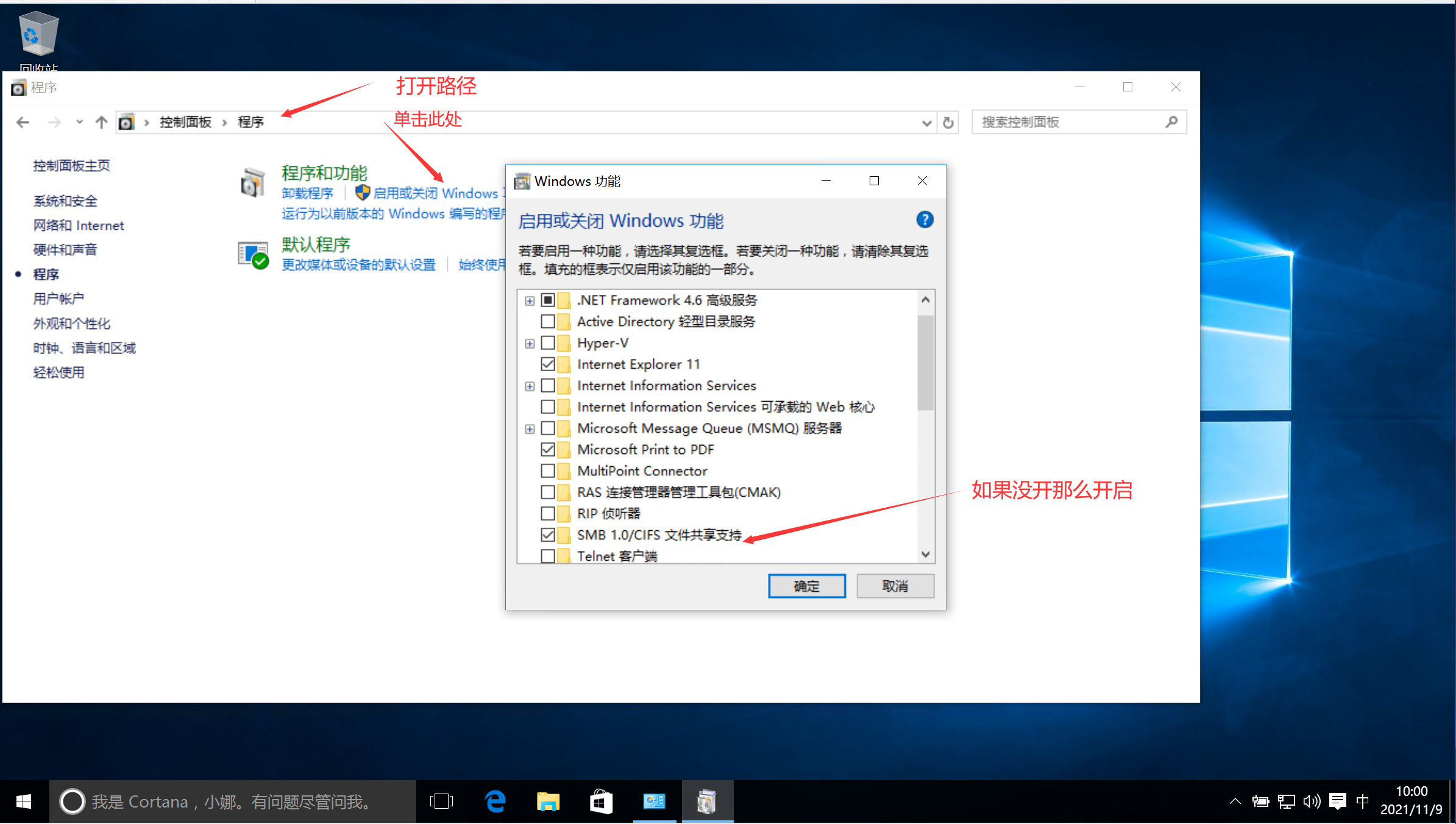Image resolution: width=1456 pixels, height=824 pixels.
Task: Switch to the Windows Features taskbar button
Action: [x=707, y=801]
